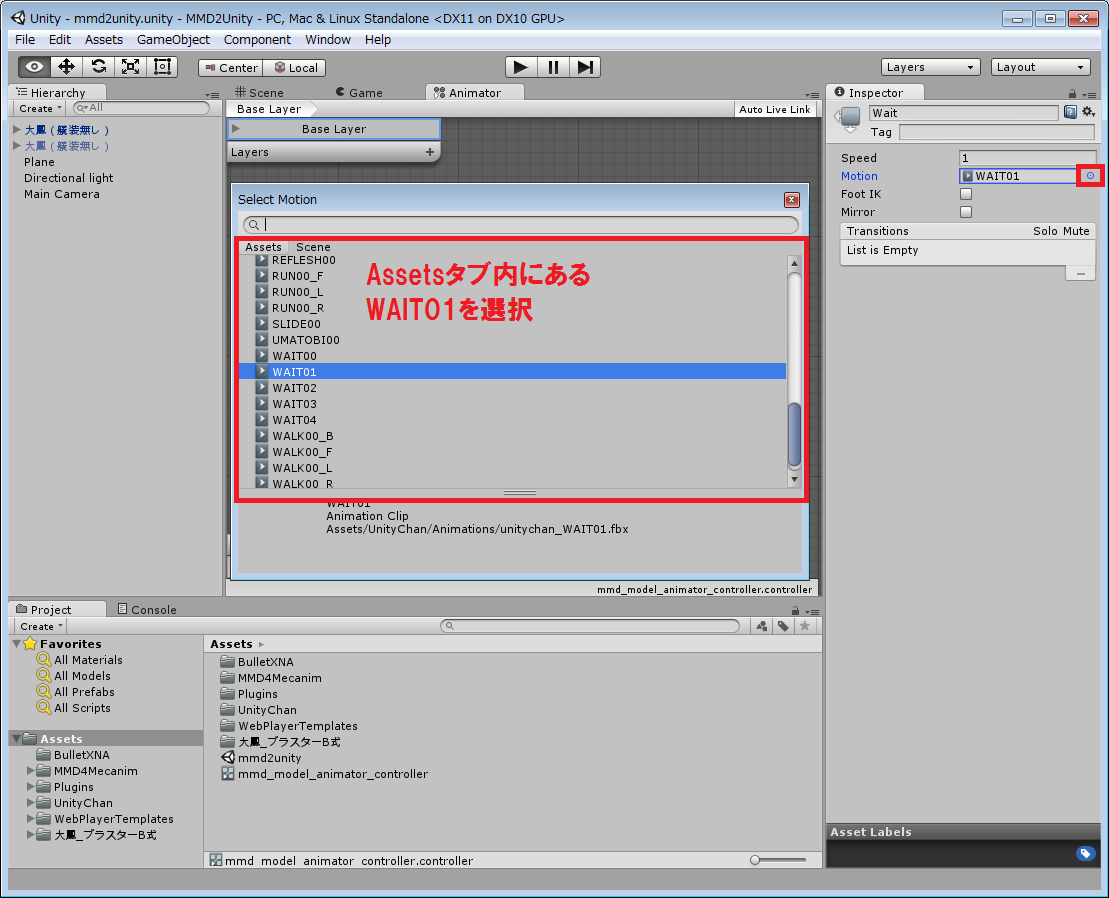Switch to the Game tab

pos(359,93)
